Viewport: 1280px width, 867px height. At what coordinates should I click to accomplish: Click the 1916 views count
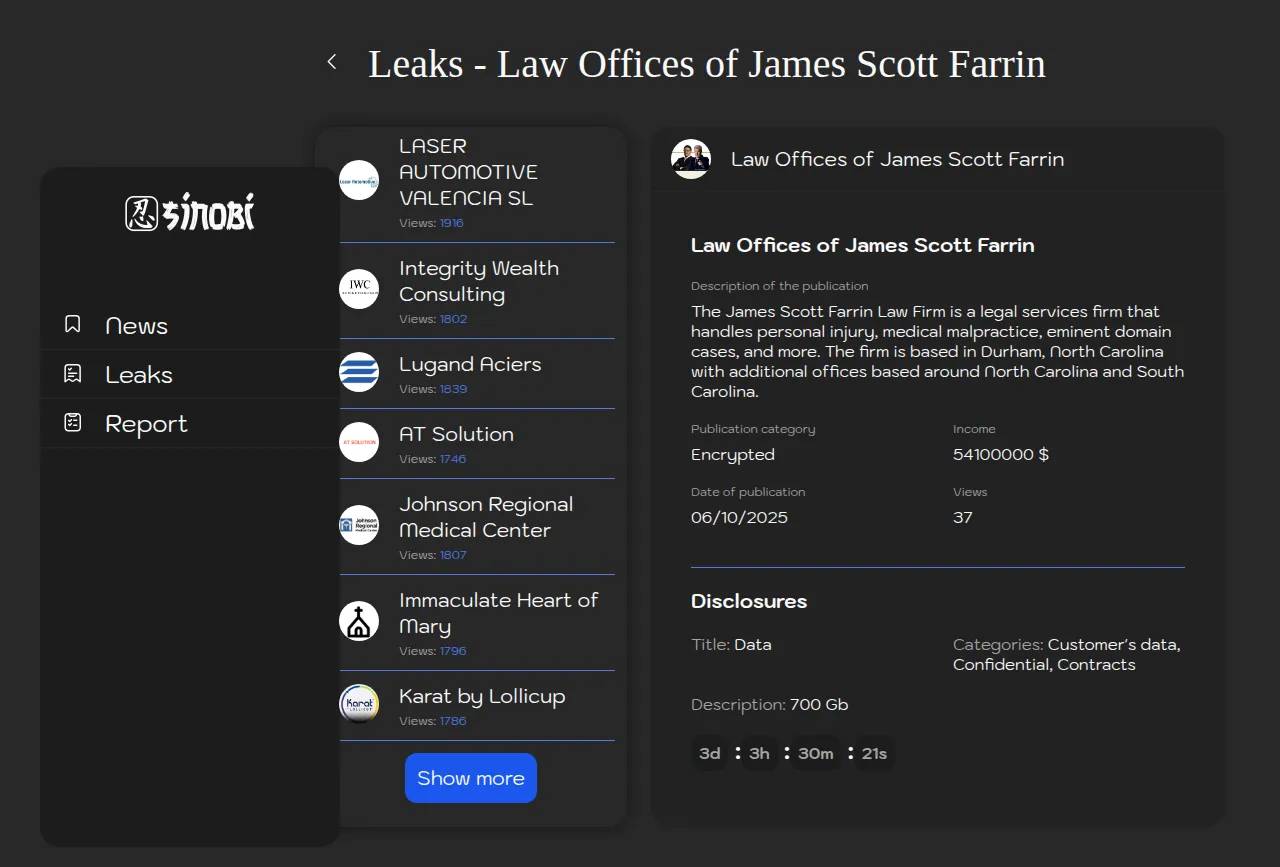452,223
